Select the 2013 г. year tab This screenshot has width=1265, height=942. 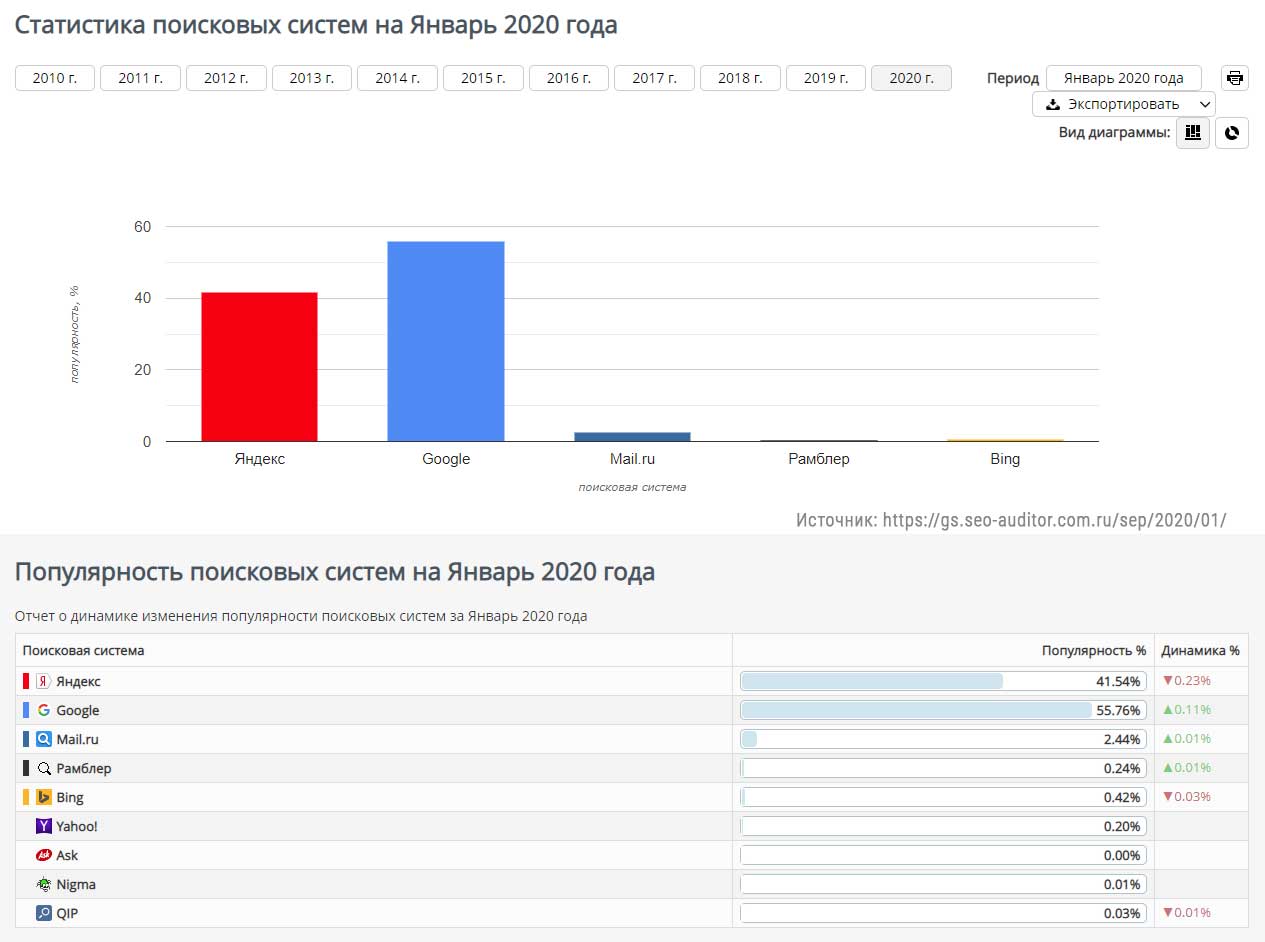pos(312,78)
